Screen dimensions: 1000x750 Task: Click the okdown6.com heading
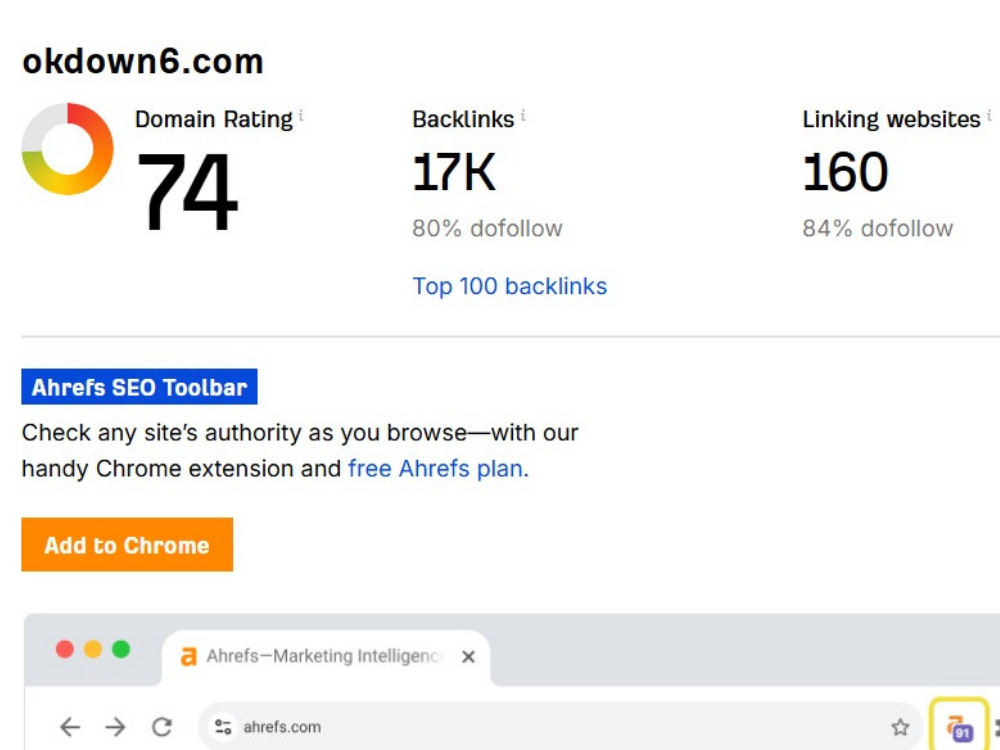(143, 62)
